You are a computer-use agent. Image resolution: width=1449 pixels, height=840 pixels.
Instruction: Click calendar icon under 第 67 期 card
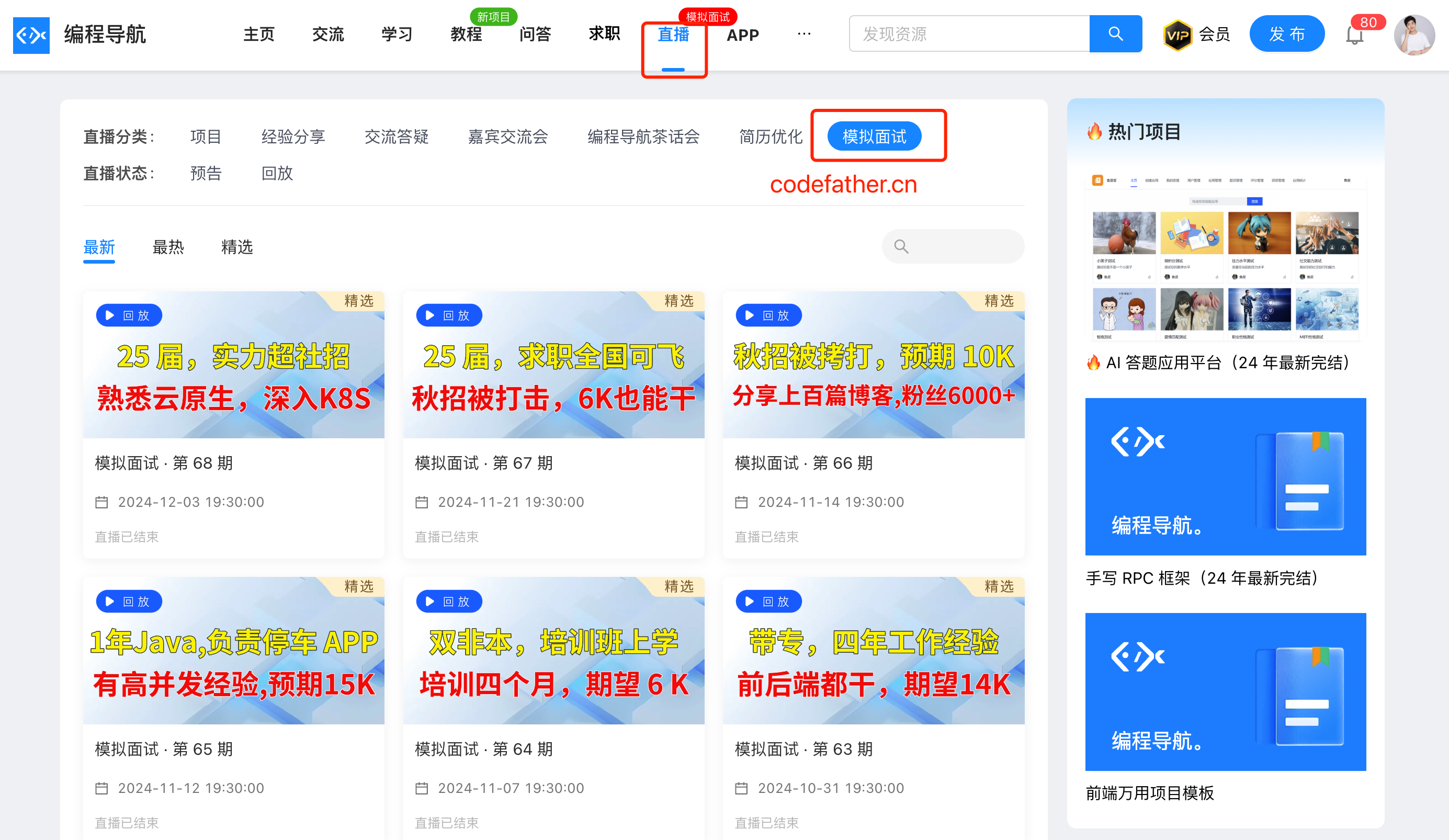coord(422,502)
